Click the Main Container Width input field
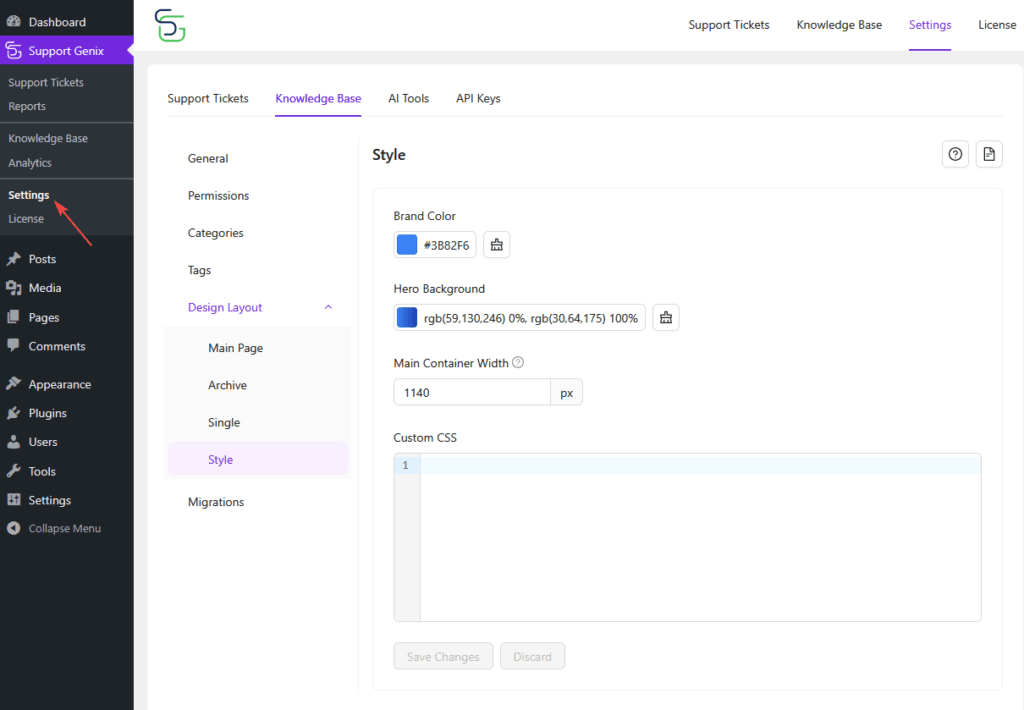This screenshot has height=710, width=1024. coord(472,393)
